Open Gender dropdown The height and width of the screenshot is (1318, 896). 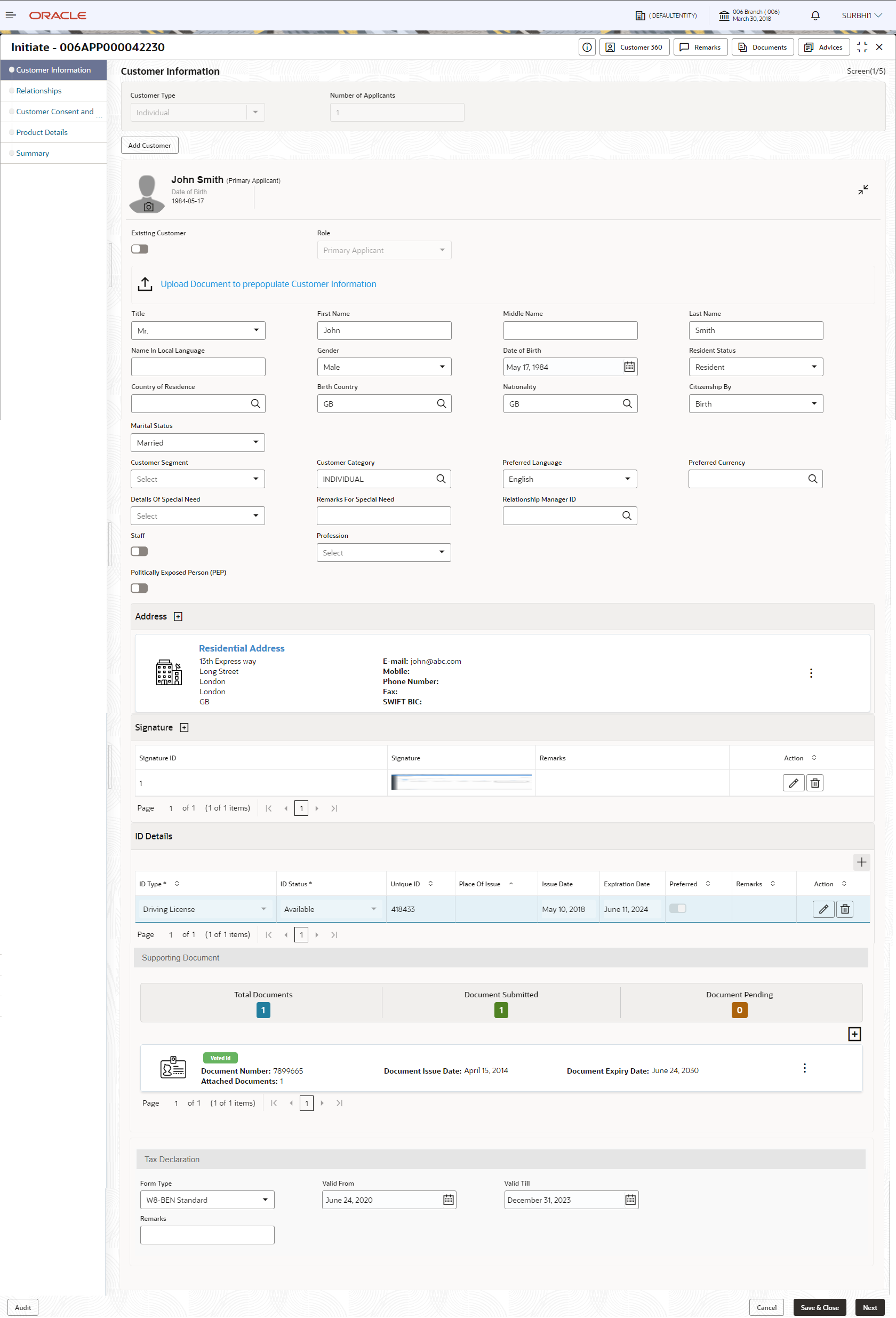click(x=384, y=367)
